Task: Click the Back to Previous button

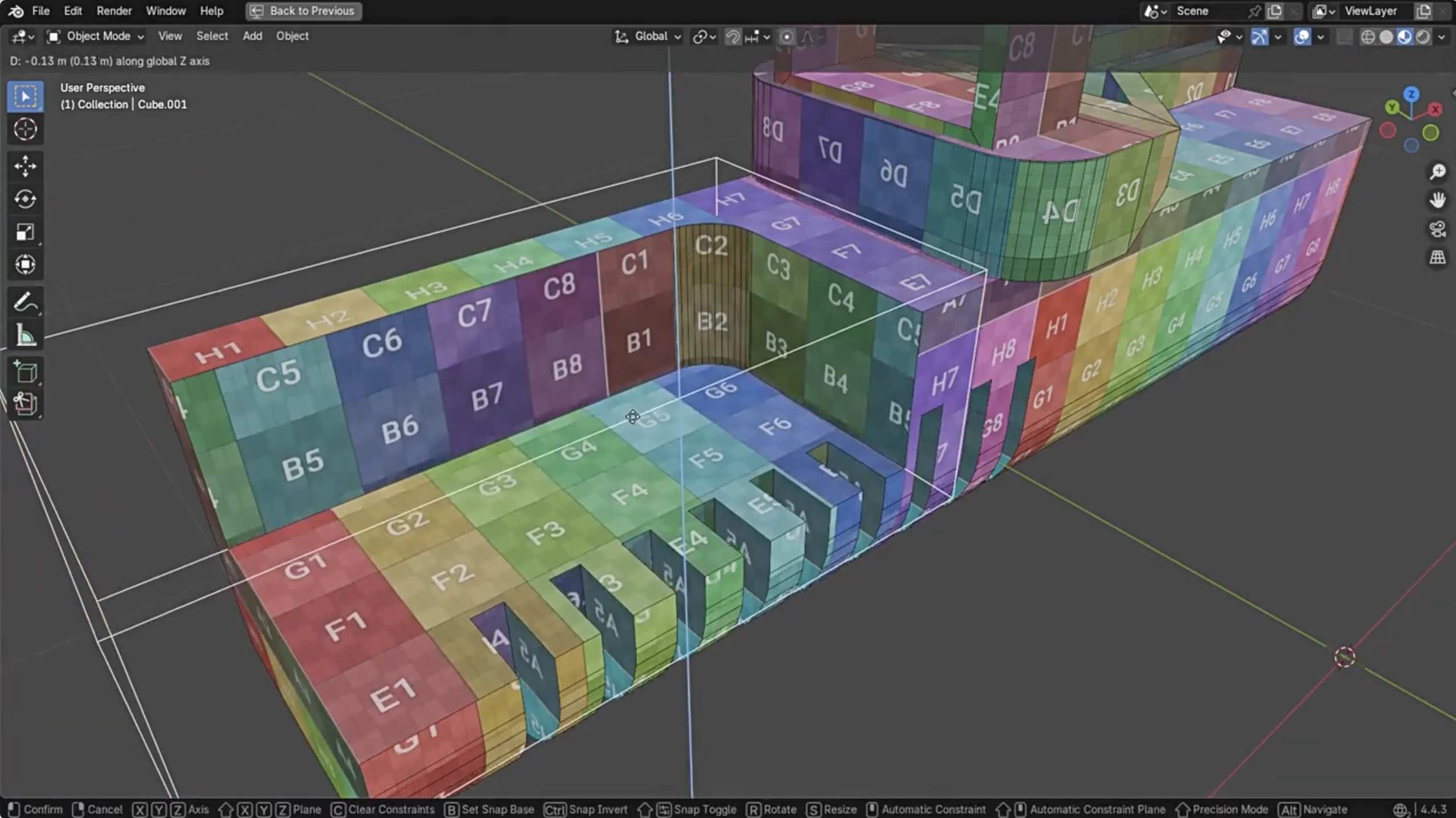Action: (304, 11)
